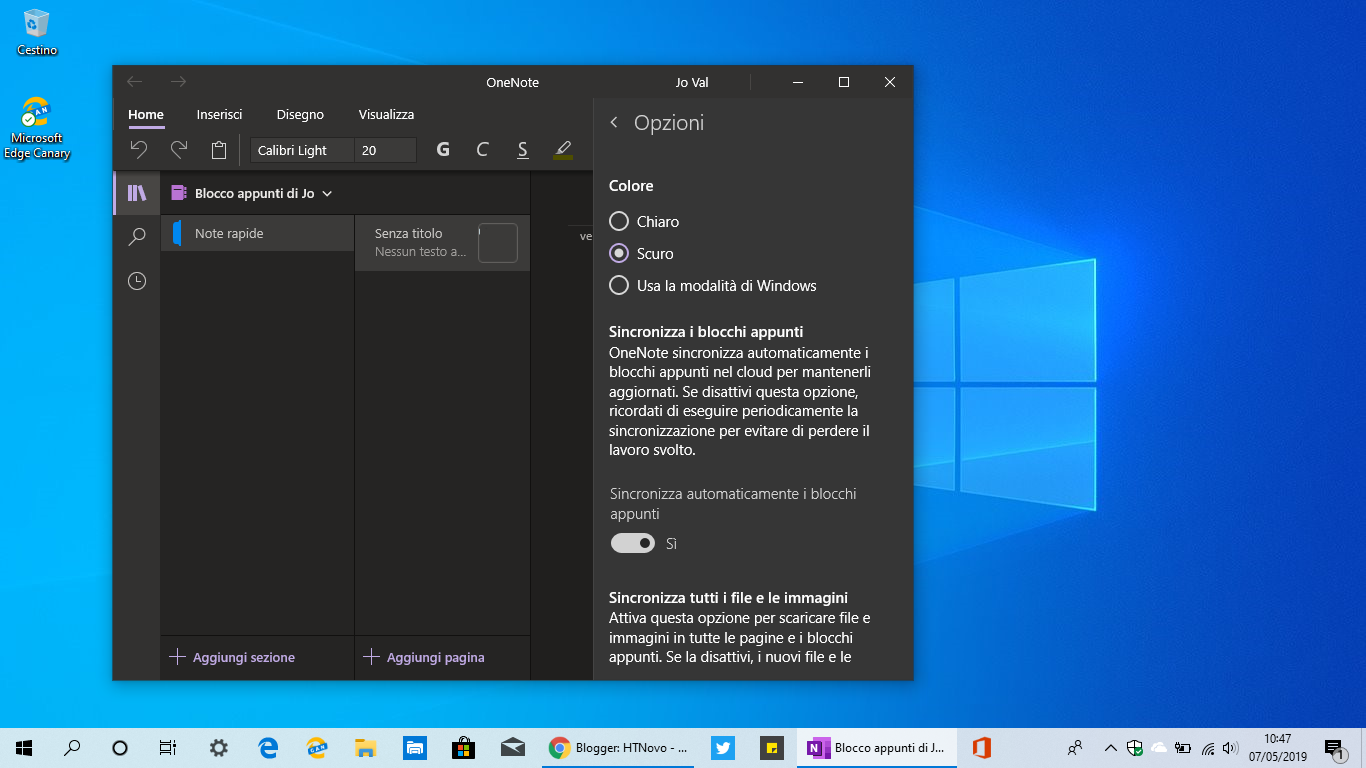
Task: Select the Senza titolo page
Action: pyautogui.click(x=442, y=242)
